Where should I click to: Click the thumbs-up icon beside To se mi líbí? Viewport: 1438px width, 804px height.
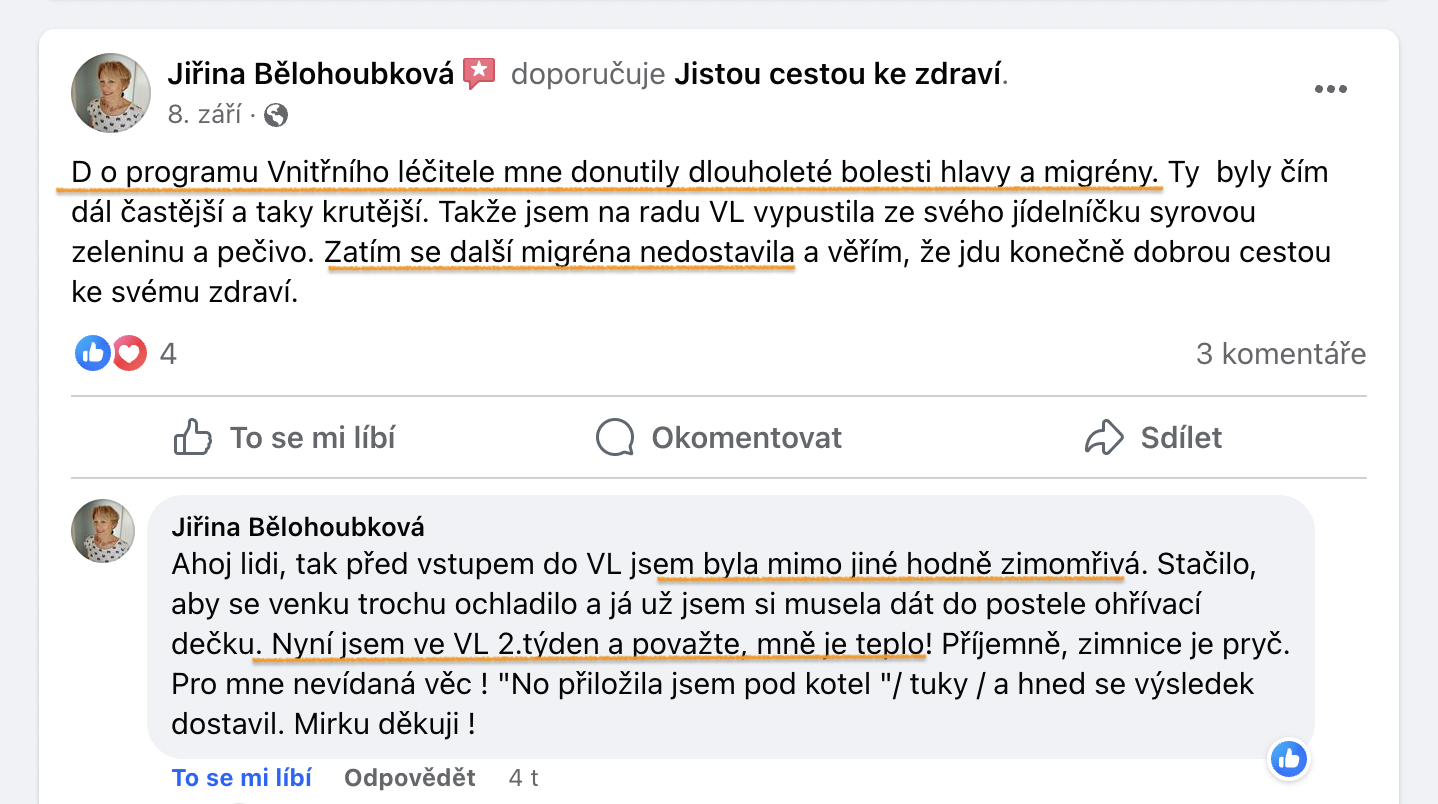pyautogui.click(x=192, y=437)
